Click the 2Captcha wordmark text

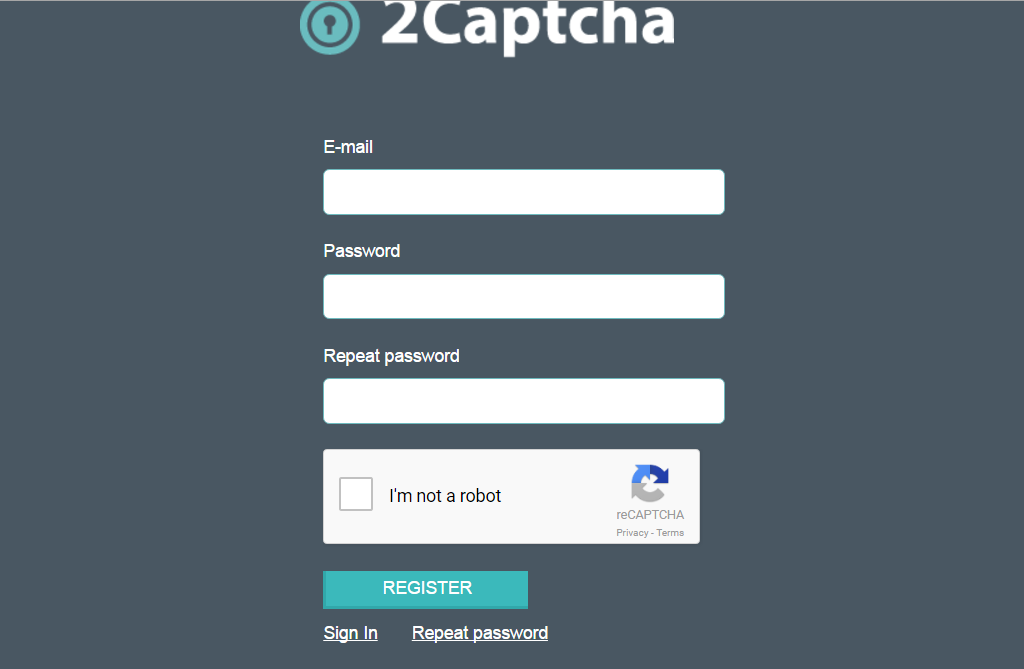(527, 24)
